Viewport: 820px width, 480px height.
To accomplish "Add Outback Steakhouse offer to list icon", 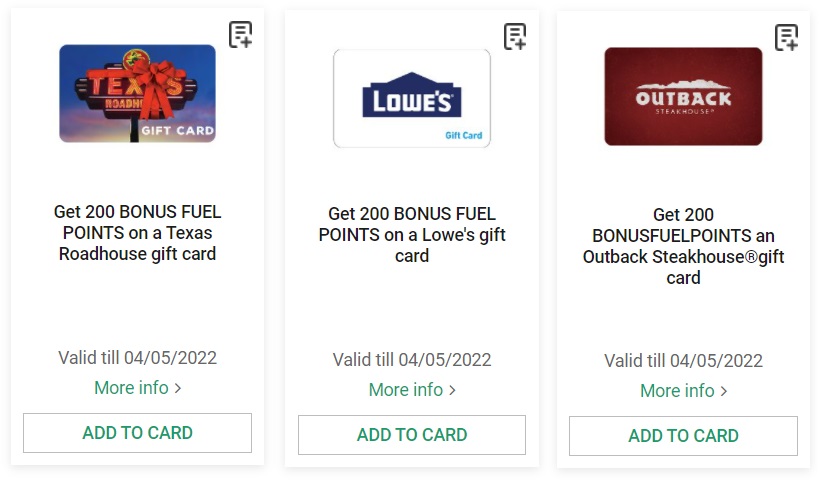I will 787,38.
